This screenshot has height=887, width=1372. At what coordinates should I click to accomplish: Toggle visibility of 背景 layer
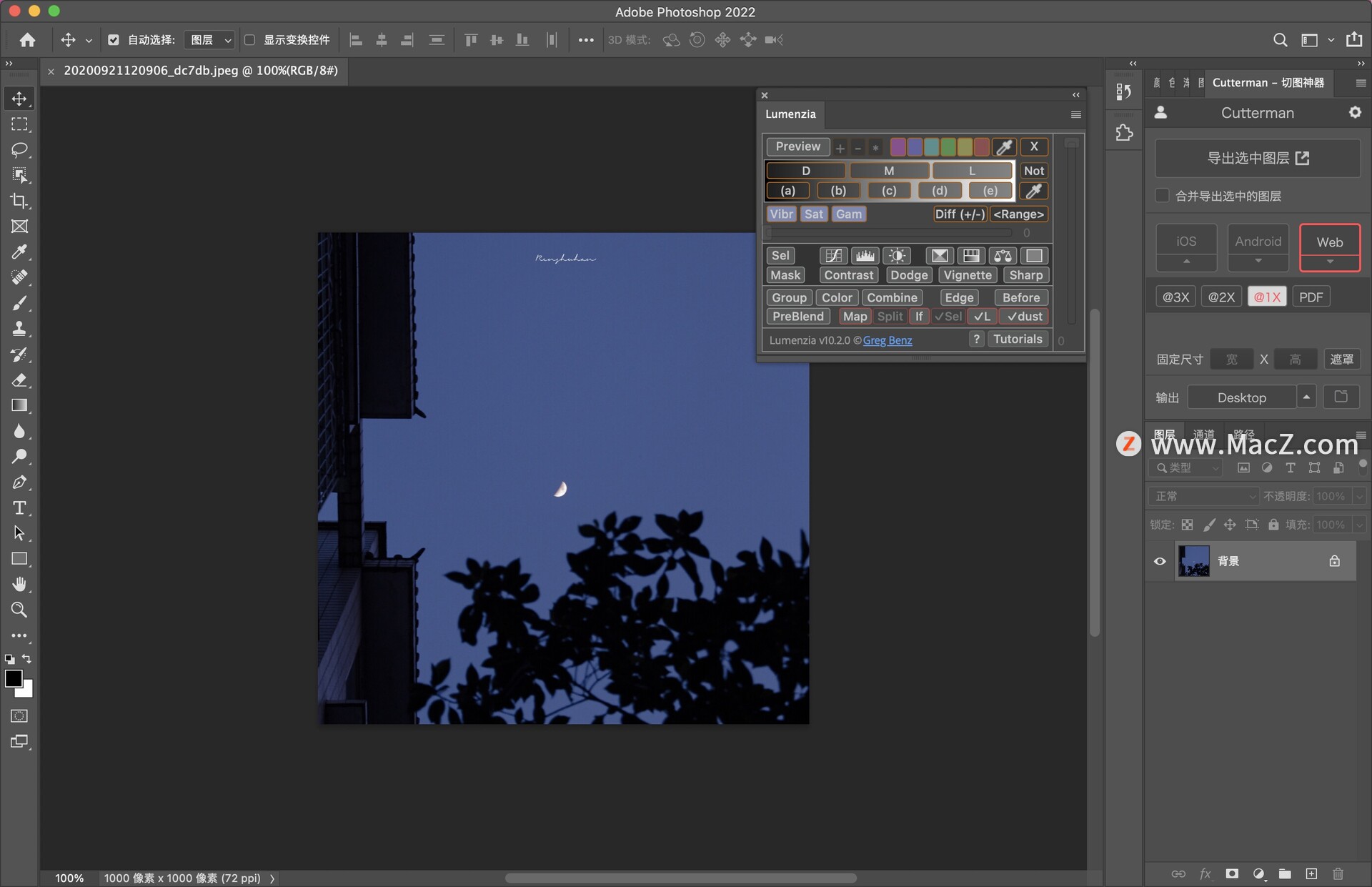click(1159, 560)
